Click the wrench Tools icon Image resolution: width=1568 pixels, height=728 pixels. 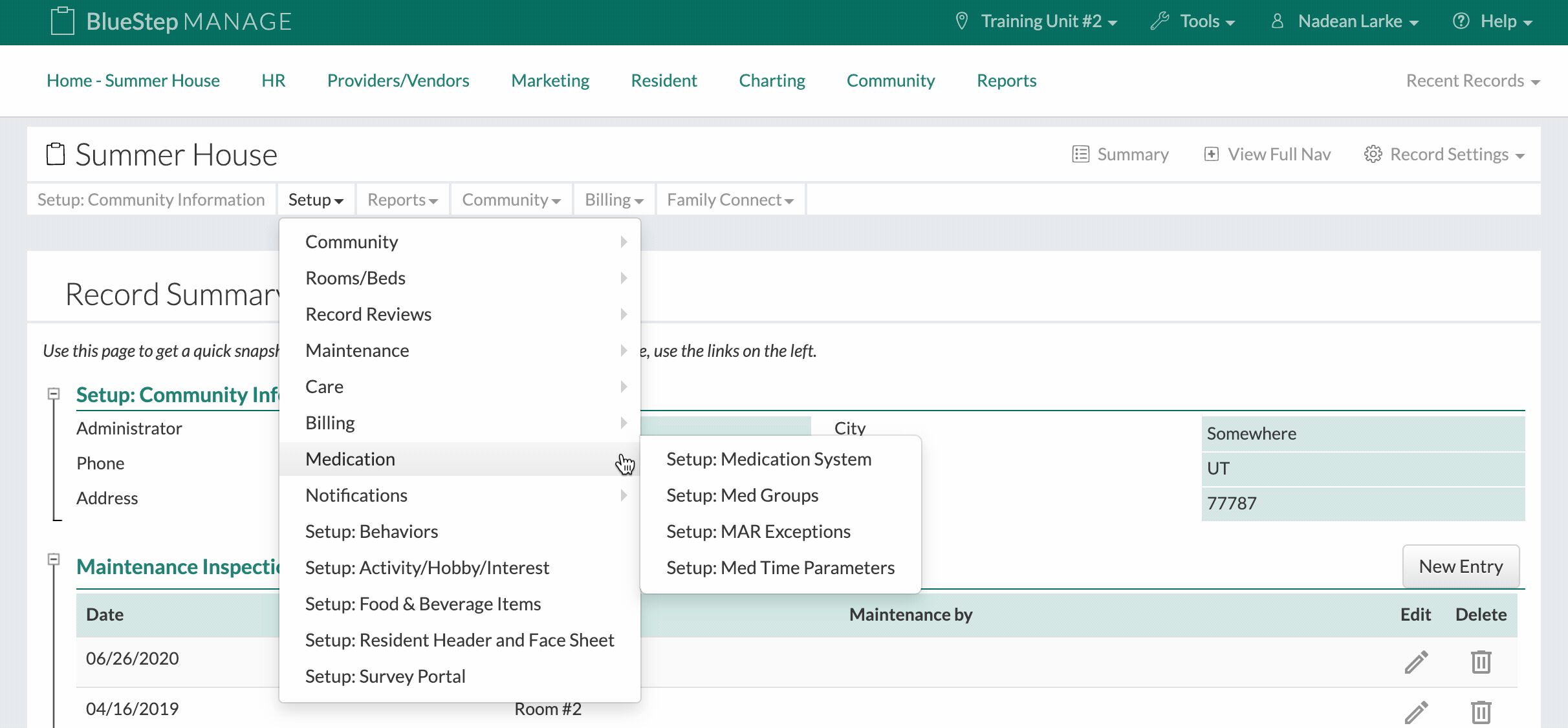tap(1160, 21)
